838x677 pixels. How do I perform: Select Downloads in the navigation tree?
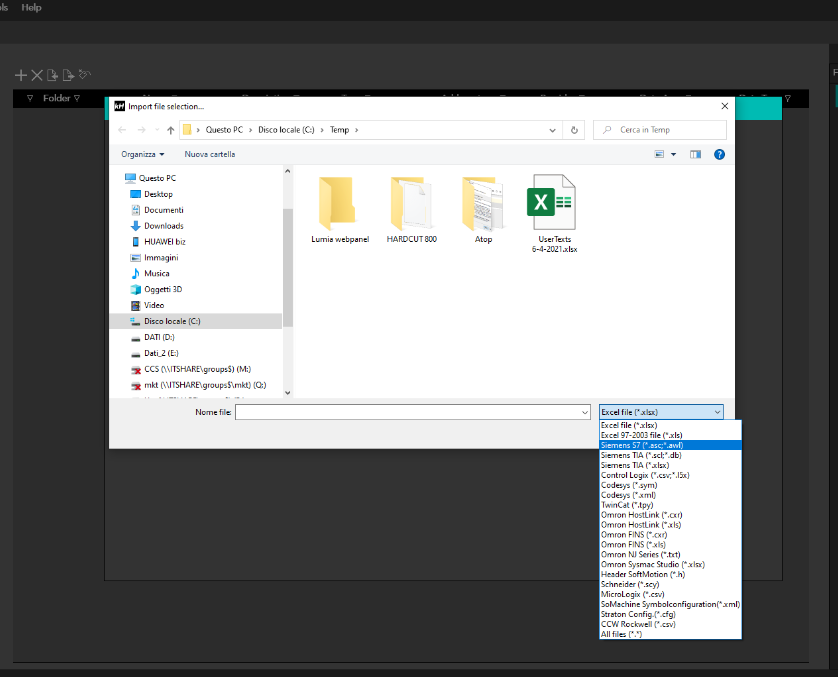[x=163, y=226]
